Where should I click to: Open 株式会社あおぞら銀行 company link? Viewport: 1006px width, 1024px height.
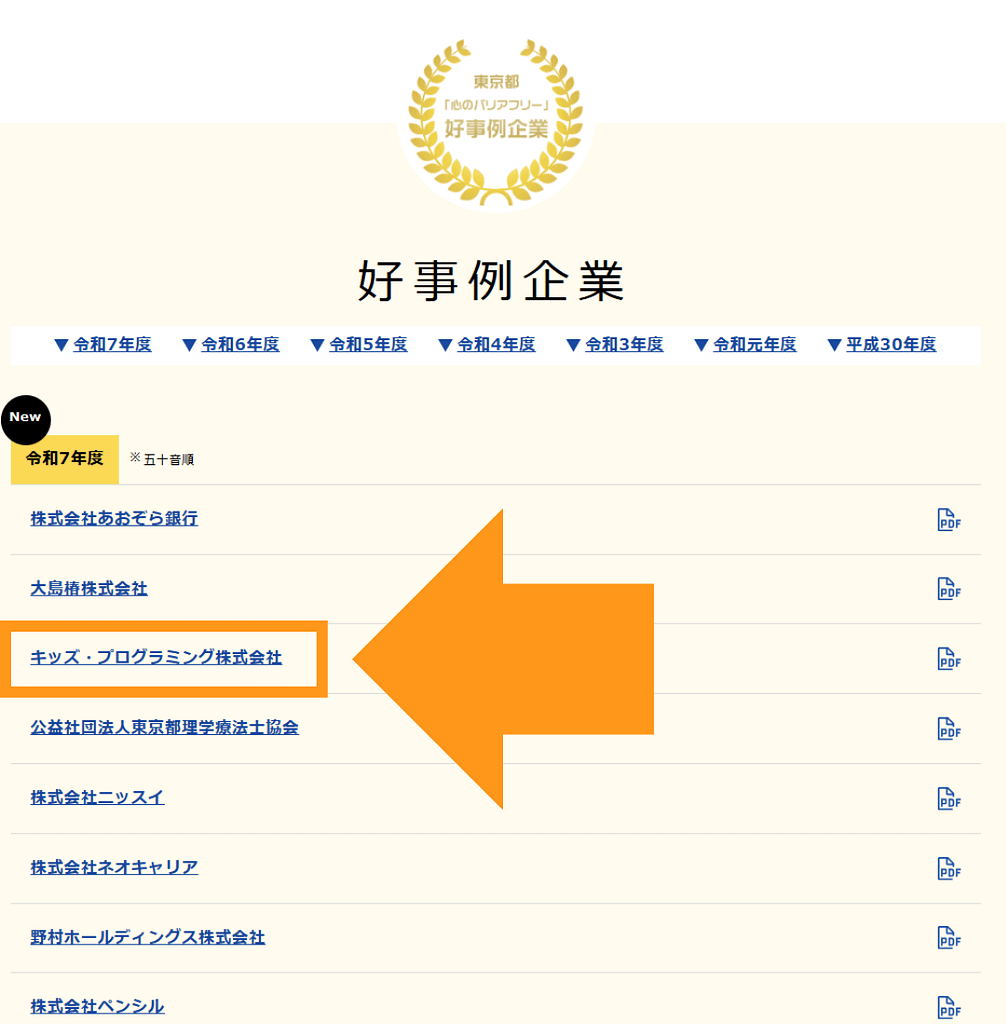114,518
